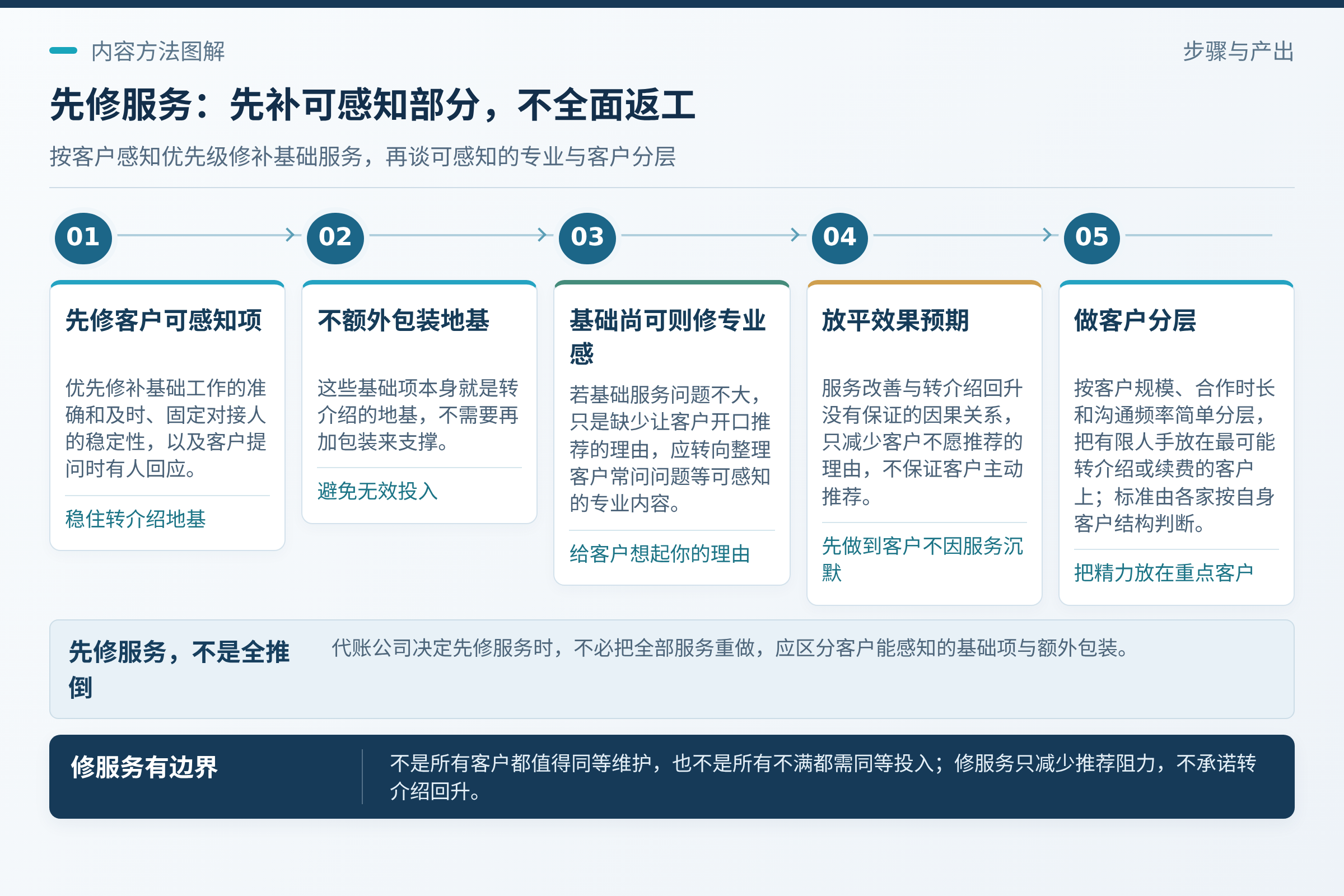Click the paragraph starting 若基础服务问题不大
The width and height of the screenshot is (1344, 896).
[670, 449]
